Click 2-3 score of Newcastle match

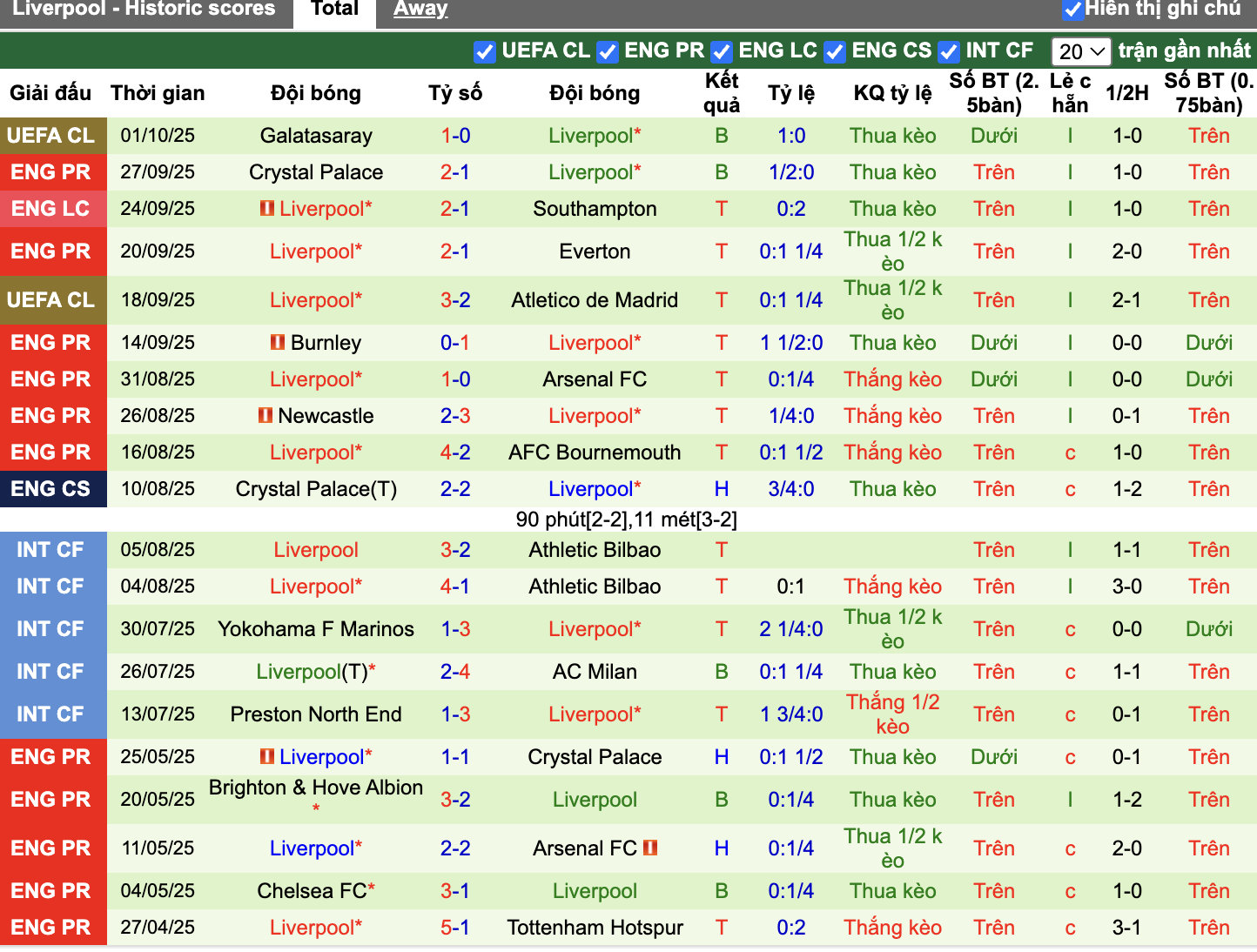pyautogui.click(x=455, y=416)
